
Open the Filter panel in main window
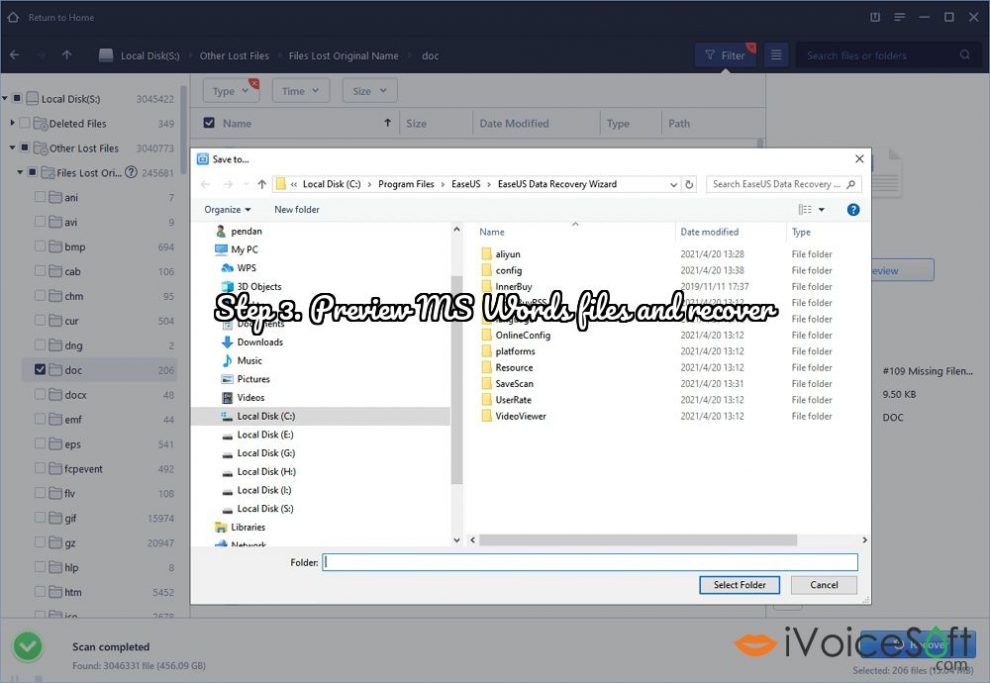(x=725, y=56)
